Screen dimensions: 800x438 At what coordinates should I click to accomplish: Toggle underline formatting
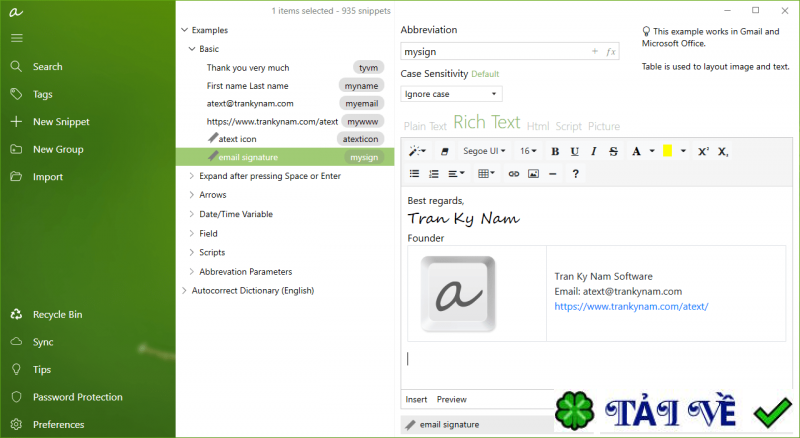tap(574, 151)
